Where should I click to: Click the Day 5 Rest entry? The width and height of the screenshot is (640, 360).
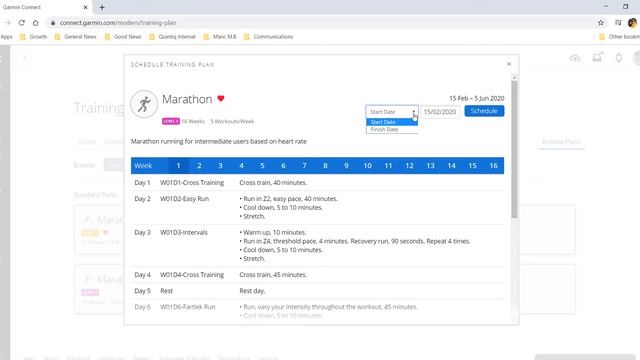tap(167, 291)
